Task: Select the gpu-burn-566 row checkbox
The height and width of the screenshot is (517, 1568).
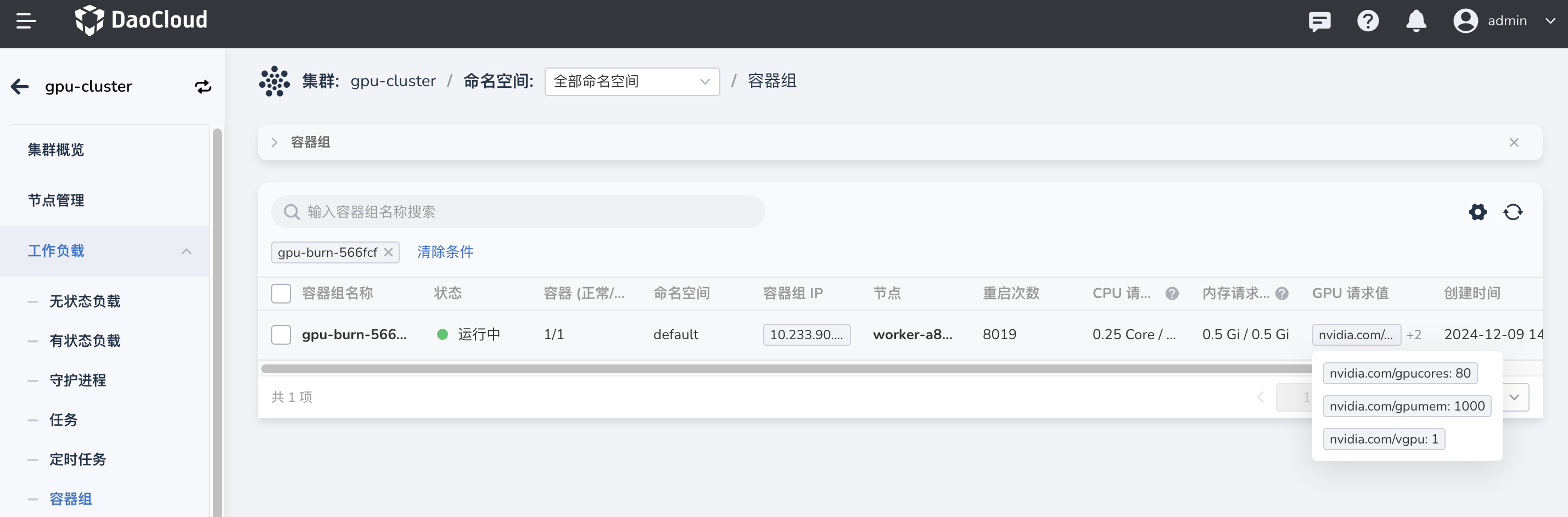Action: coord(281,335)
